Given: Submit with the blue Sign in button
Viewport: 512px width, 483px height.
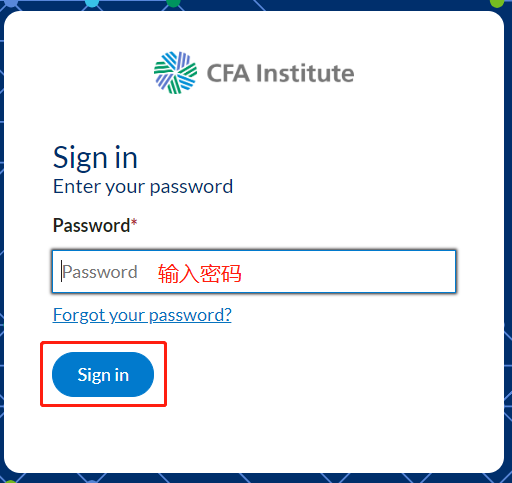Looking at the screenshot, I should [103, 374].
